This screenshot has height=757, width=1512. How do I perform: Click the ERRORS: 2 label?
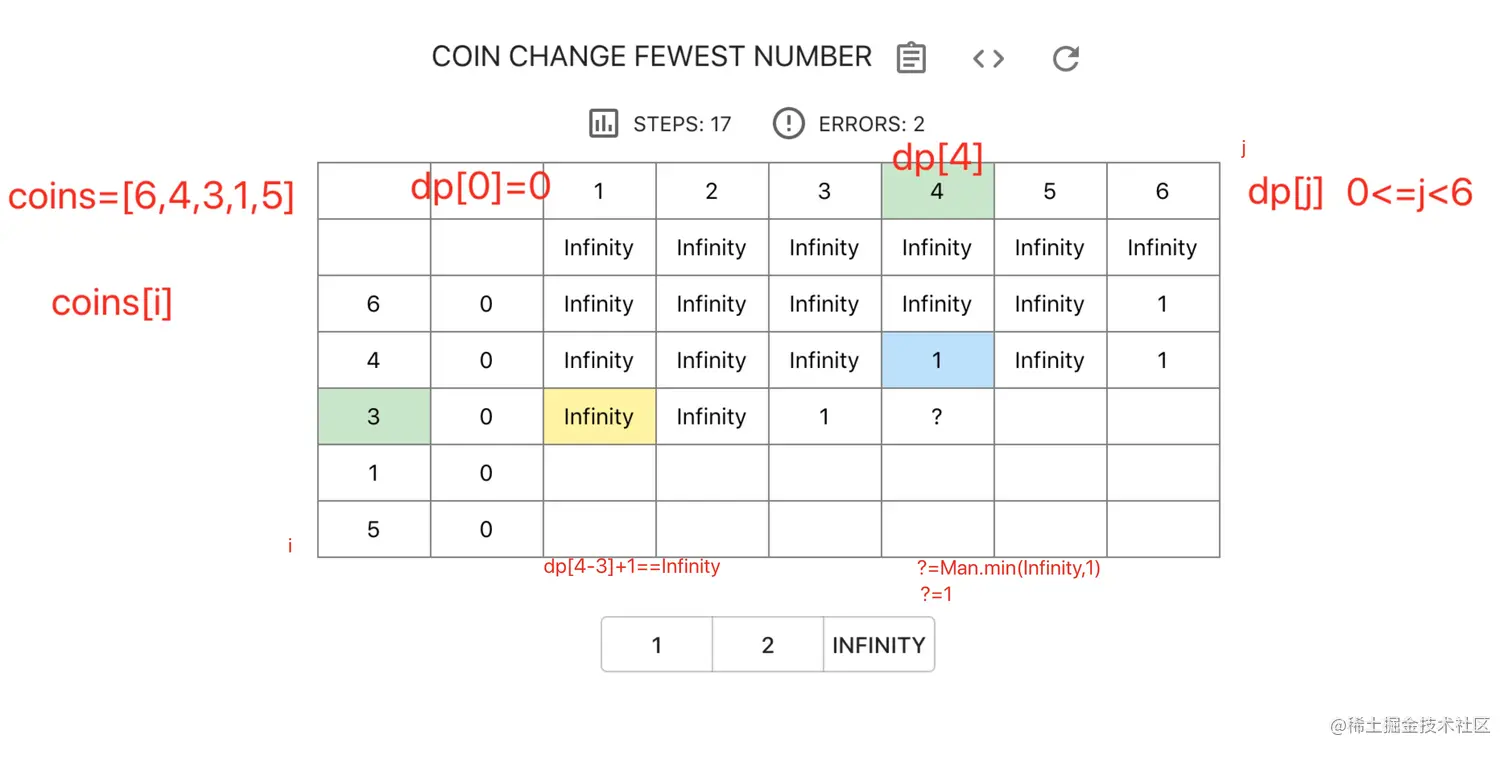point(871,125)
